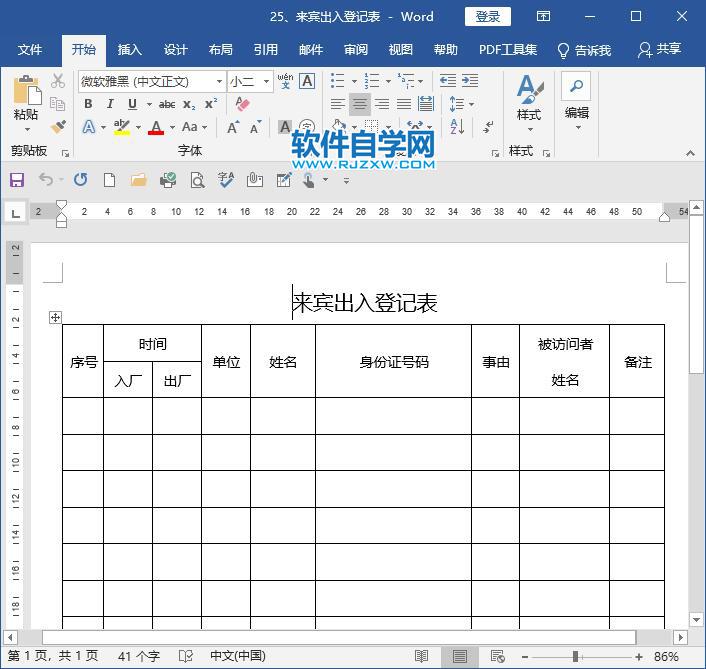Click the table move handle

coord(55,317)
